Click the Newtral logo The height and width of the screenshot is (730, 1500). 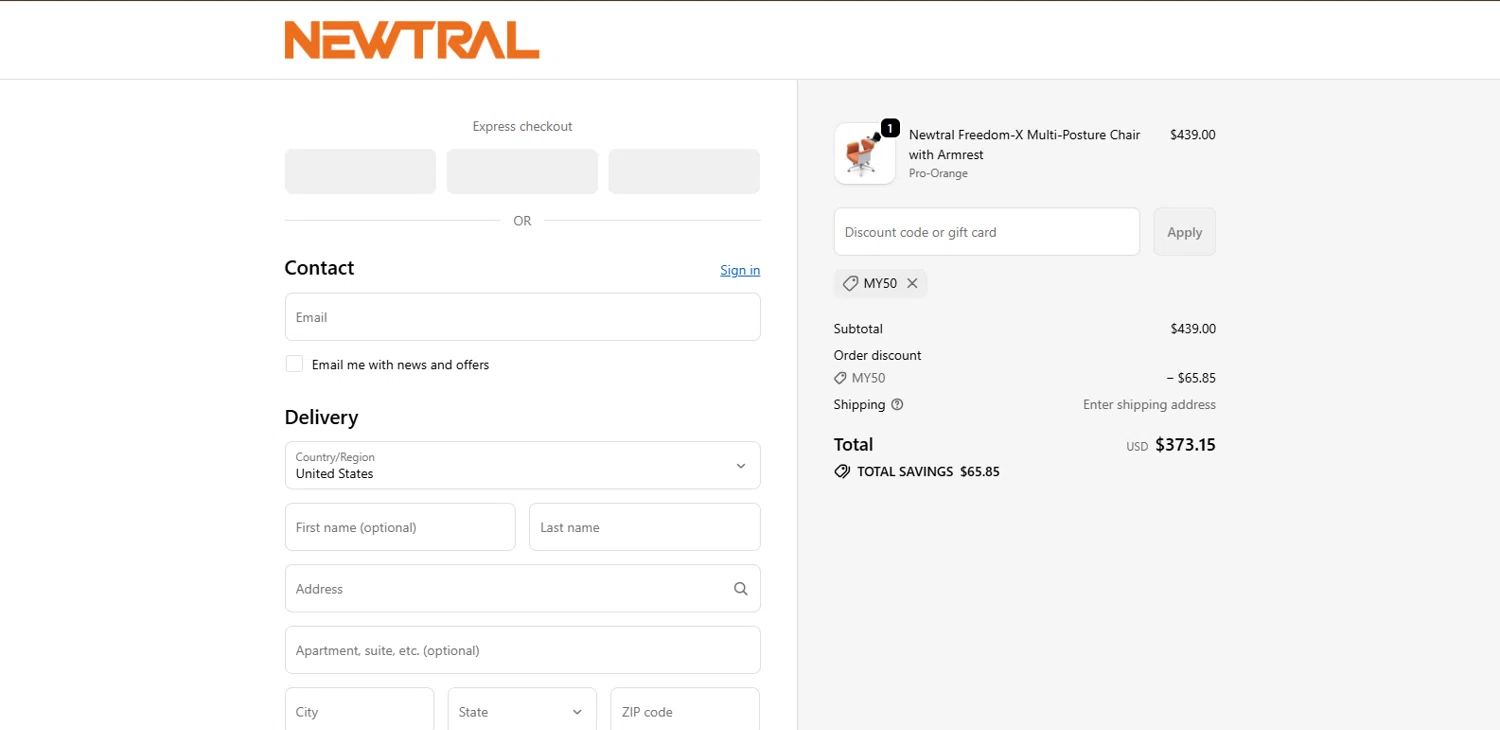tap(412, 40)
